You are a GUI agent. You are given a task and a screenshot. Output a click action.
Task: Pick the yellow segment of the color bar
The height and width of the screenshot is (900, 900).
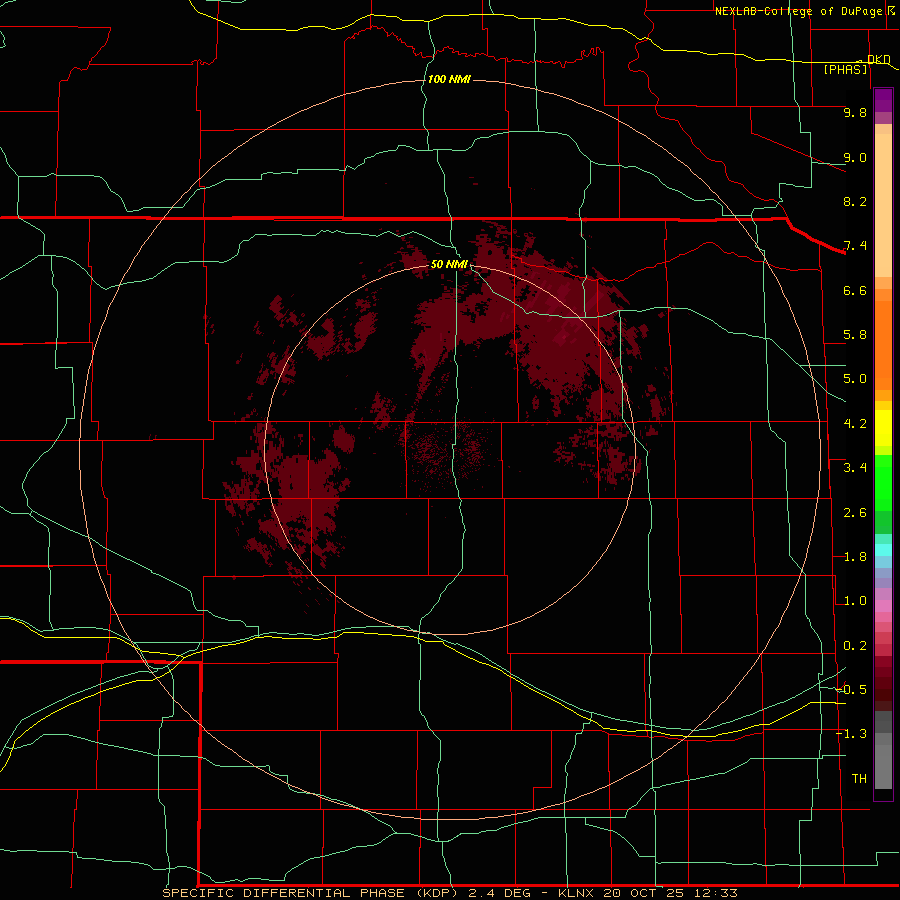tap(883, 428)
